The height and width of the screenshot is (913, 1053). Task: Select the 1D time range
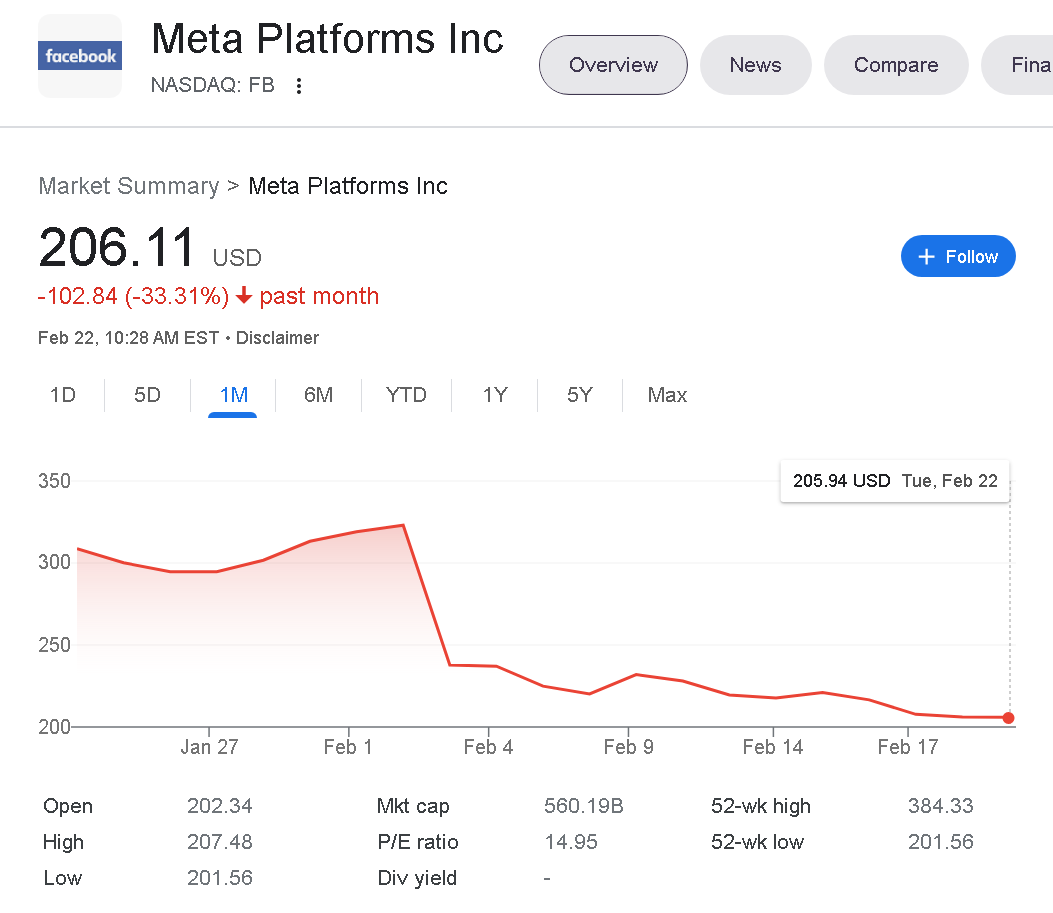(x=62, y=395)
